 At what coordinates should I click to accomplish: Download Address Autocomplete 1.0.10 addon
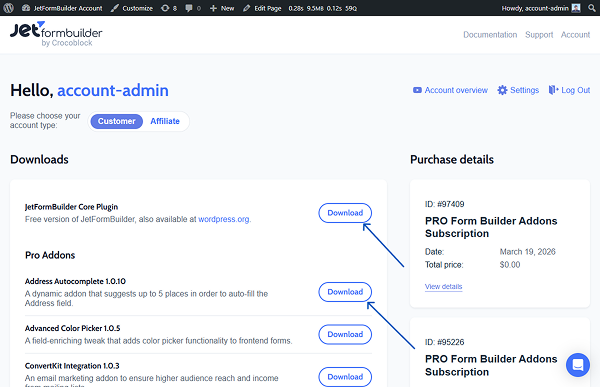345,292
